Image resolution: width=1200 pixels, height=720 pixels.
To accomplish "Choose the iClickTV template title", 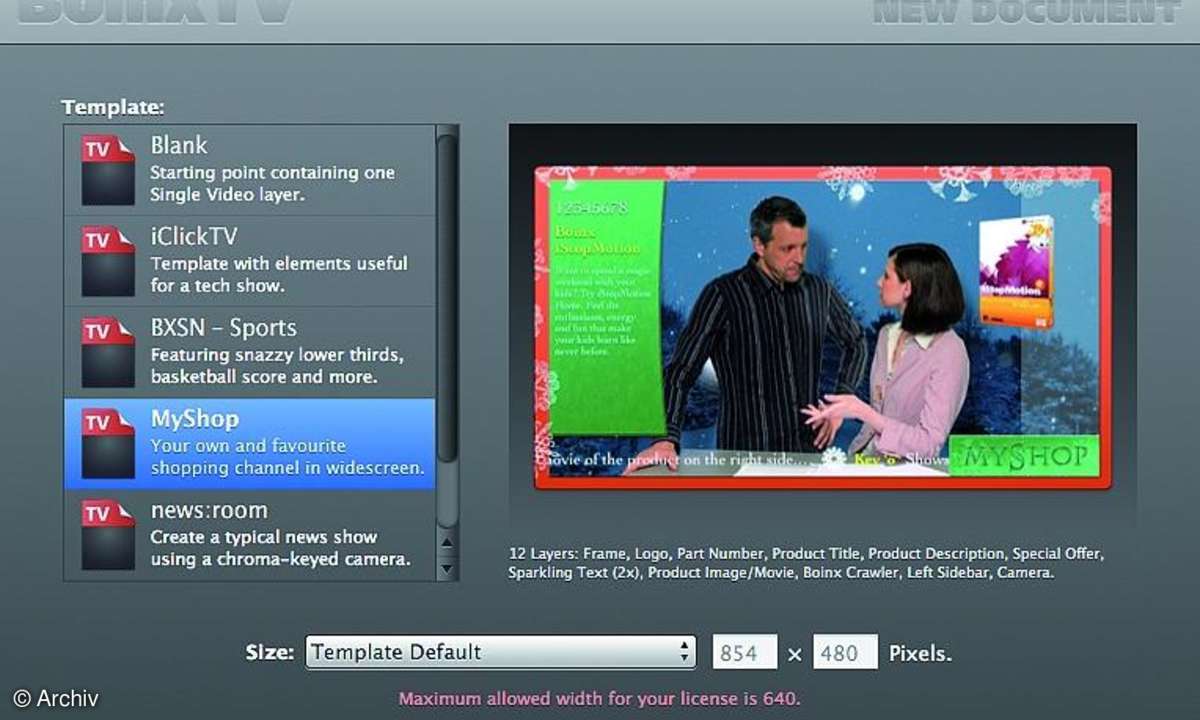I will click(194, 237).
